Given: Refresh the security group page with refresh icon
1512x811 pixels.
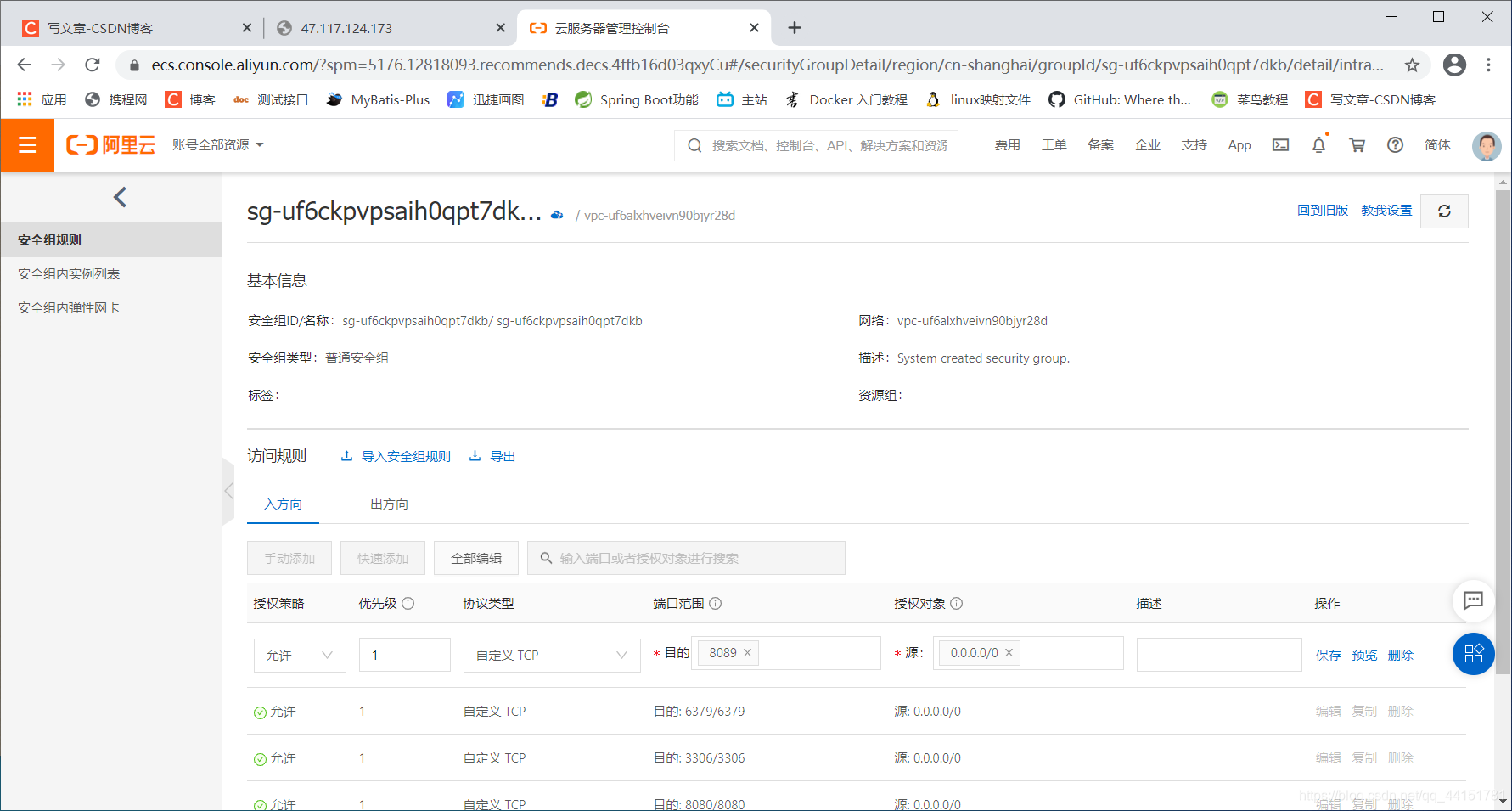Looking at the screenshot, I should pos(1444,211).
